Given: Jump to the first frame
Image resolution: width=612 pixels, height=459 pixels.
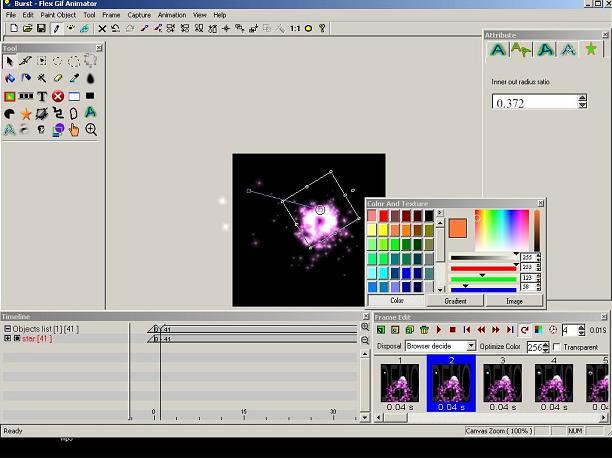Looking at the screenshot, I should point(467,330).
